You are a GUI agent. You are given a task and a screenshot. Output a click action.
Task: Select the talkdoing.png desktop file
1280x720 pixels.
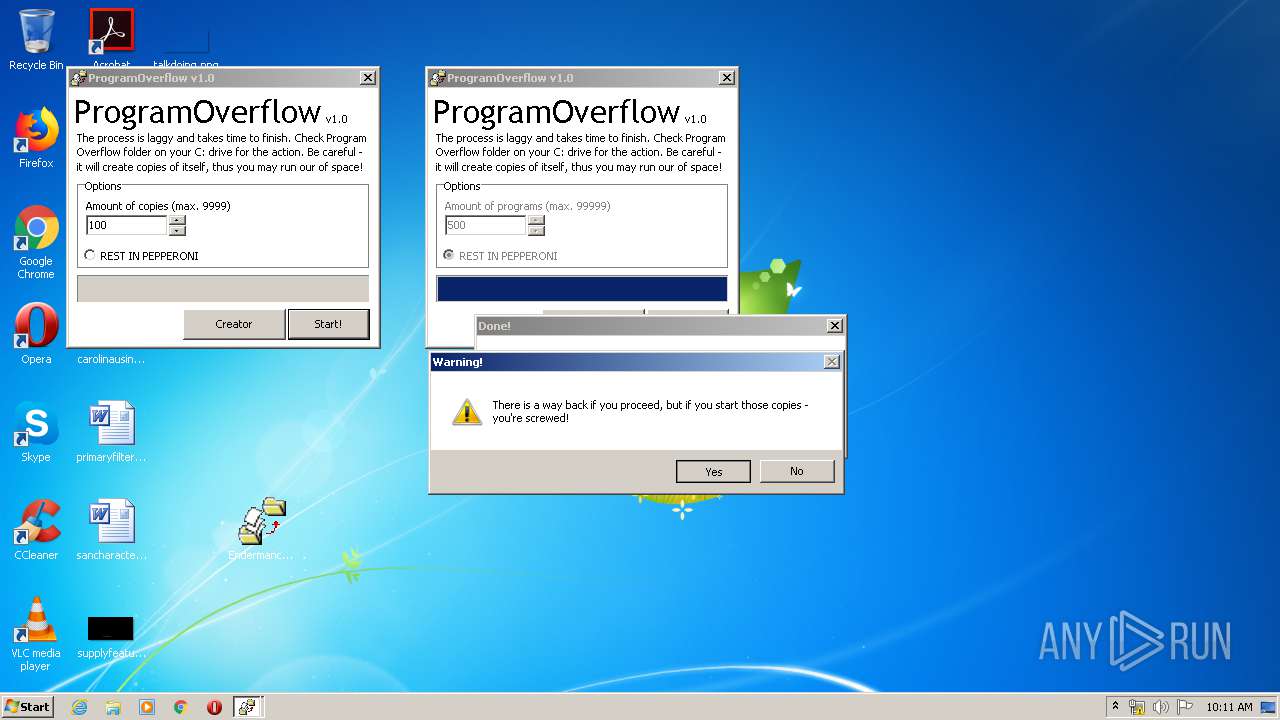tap(186, 45)
